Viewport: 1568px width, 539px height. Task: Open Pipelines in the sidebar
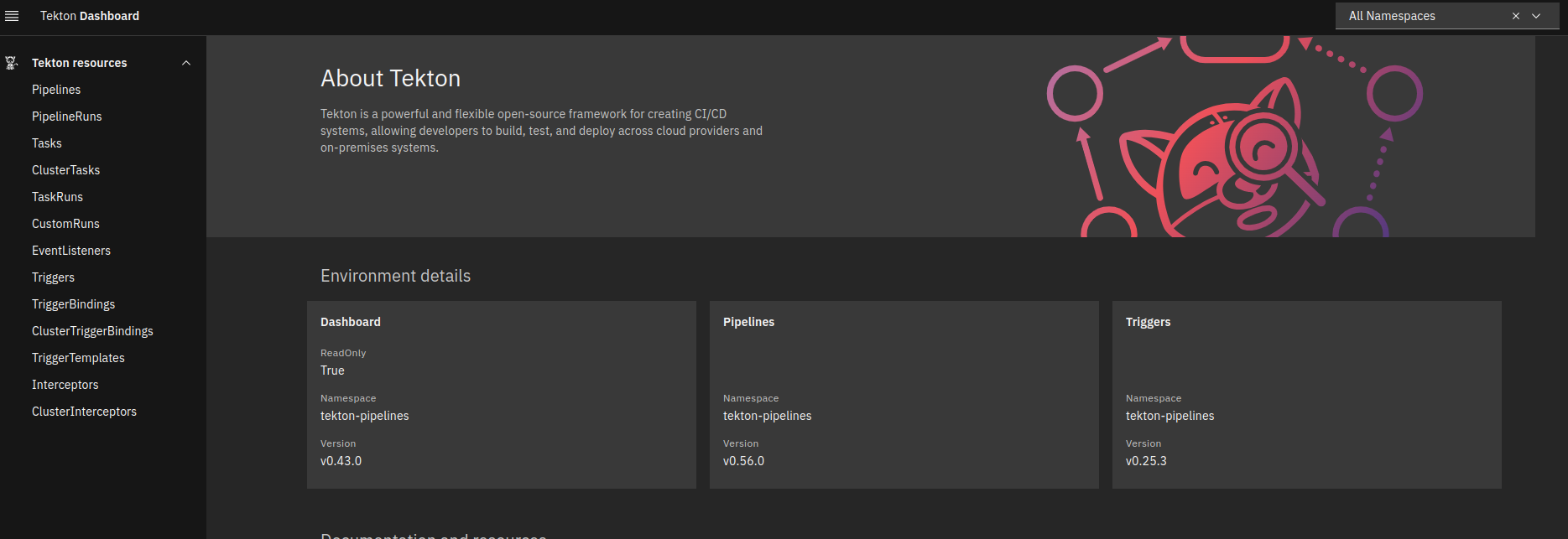(x=56, y=90)
